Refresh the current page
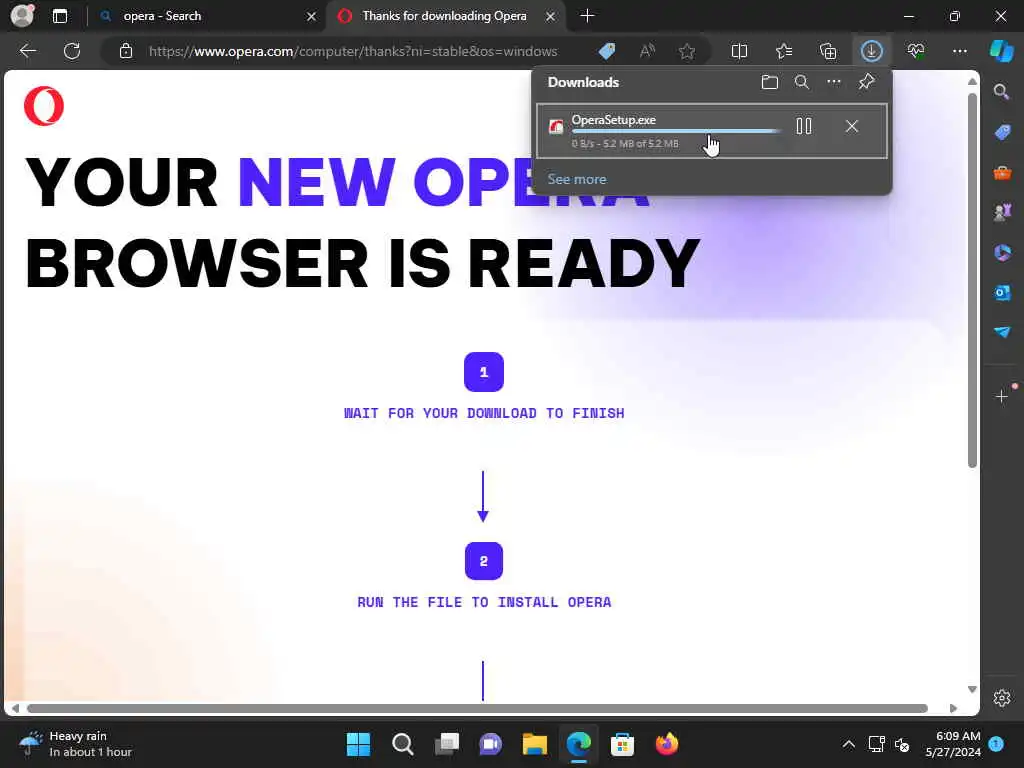This screenshot has height=768, width=1024. [72, 51]
